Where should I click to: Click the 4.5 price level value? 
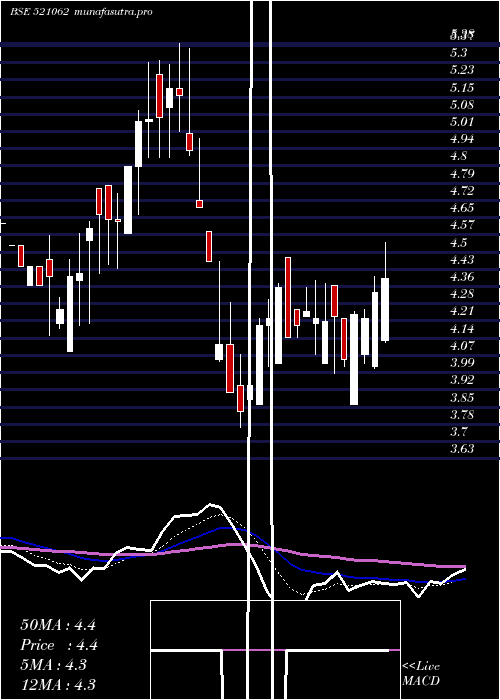458,243
